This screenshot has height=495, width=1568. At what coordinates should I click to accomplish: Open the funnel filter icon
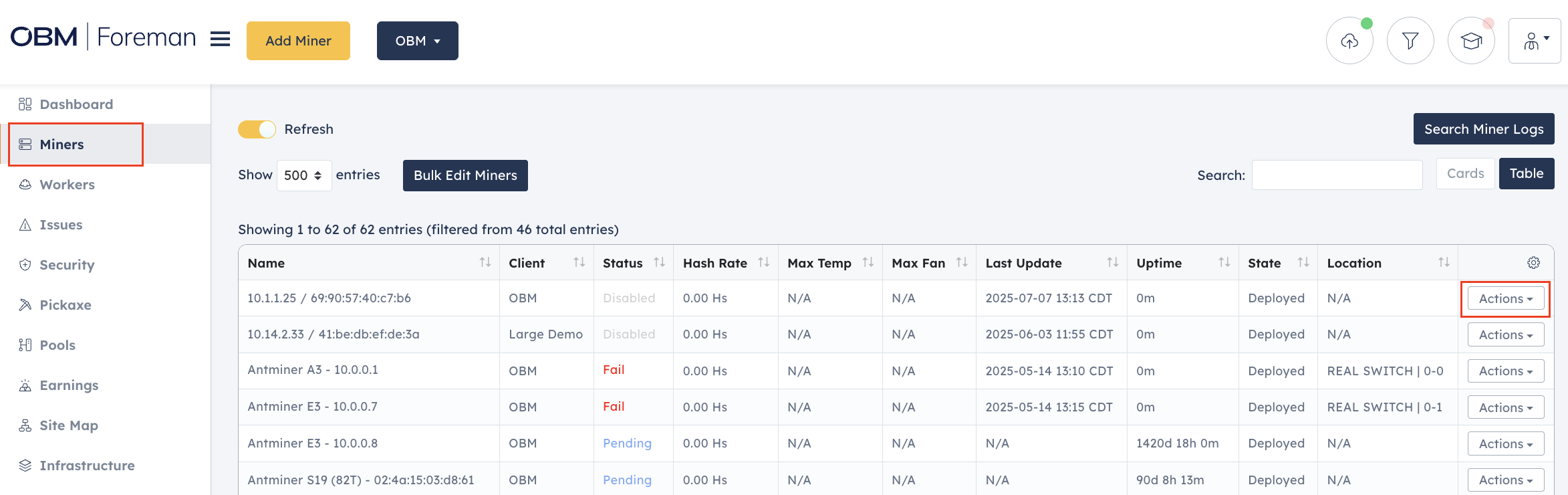point(1410,41)
